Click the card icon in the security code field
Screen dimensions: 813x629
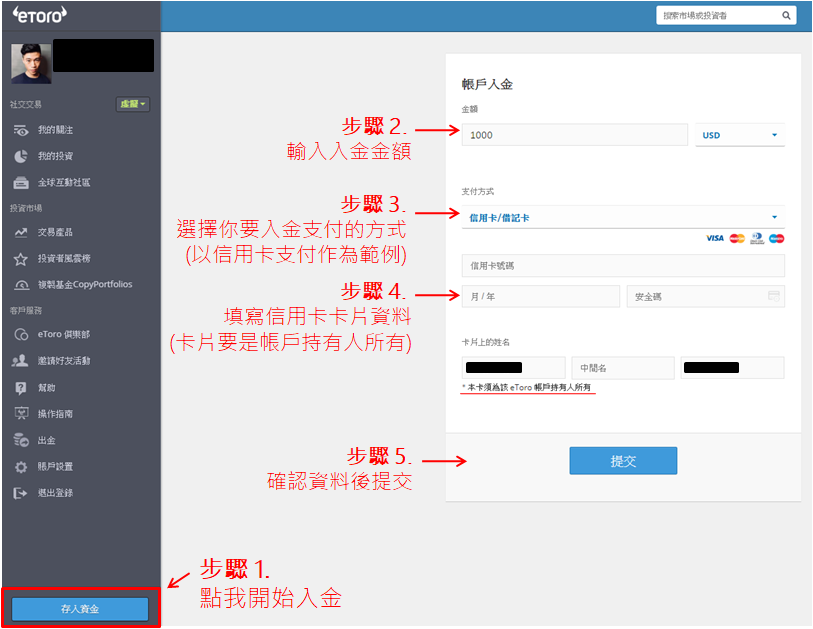pos(774,296)
